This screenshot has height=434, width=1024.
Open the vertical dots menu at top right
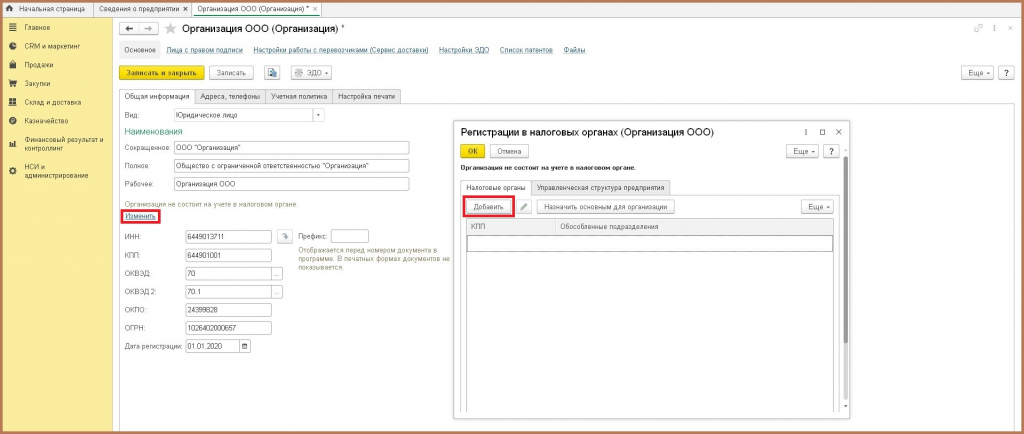(x=994, y=29)
